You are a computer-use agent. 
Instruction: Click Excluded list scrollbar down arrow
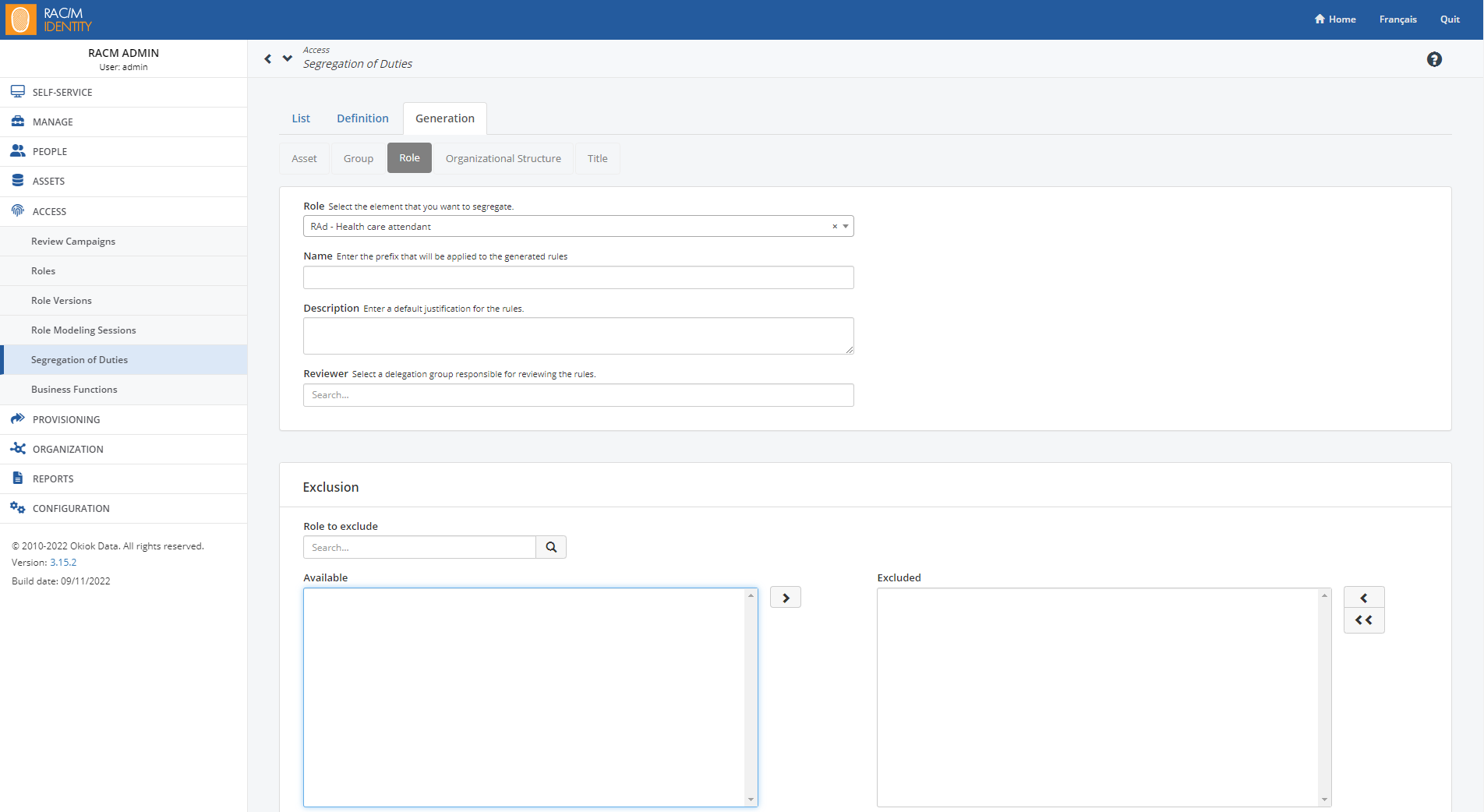[1324, 800]
